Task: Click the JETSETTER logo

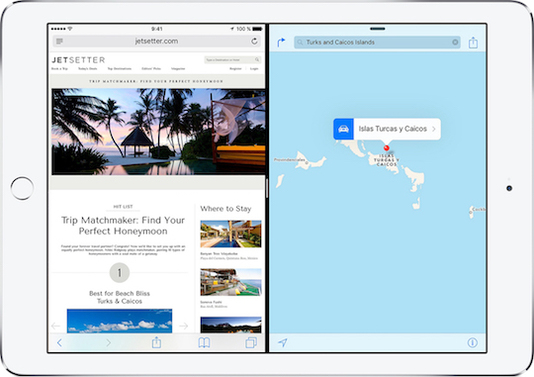Action: coord(78,60)
